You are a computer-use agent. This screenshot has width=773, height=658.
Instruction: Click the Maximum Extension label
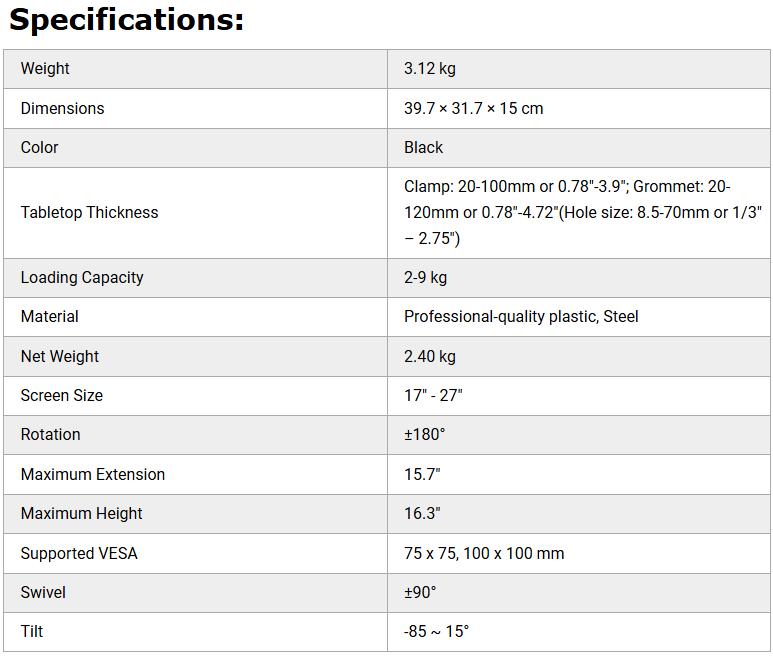pos(92,474)
